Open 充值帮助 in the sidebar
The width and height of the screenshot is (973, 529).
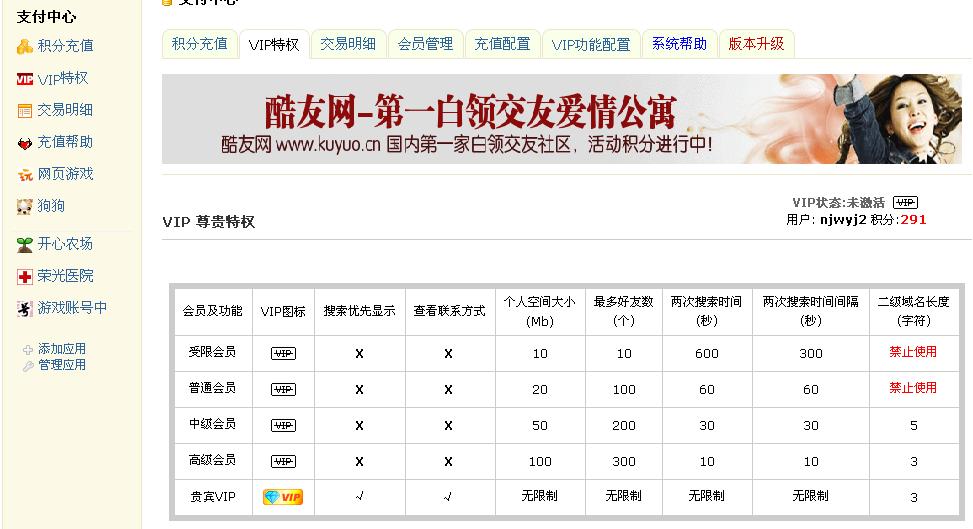(x=65, y=142)
